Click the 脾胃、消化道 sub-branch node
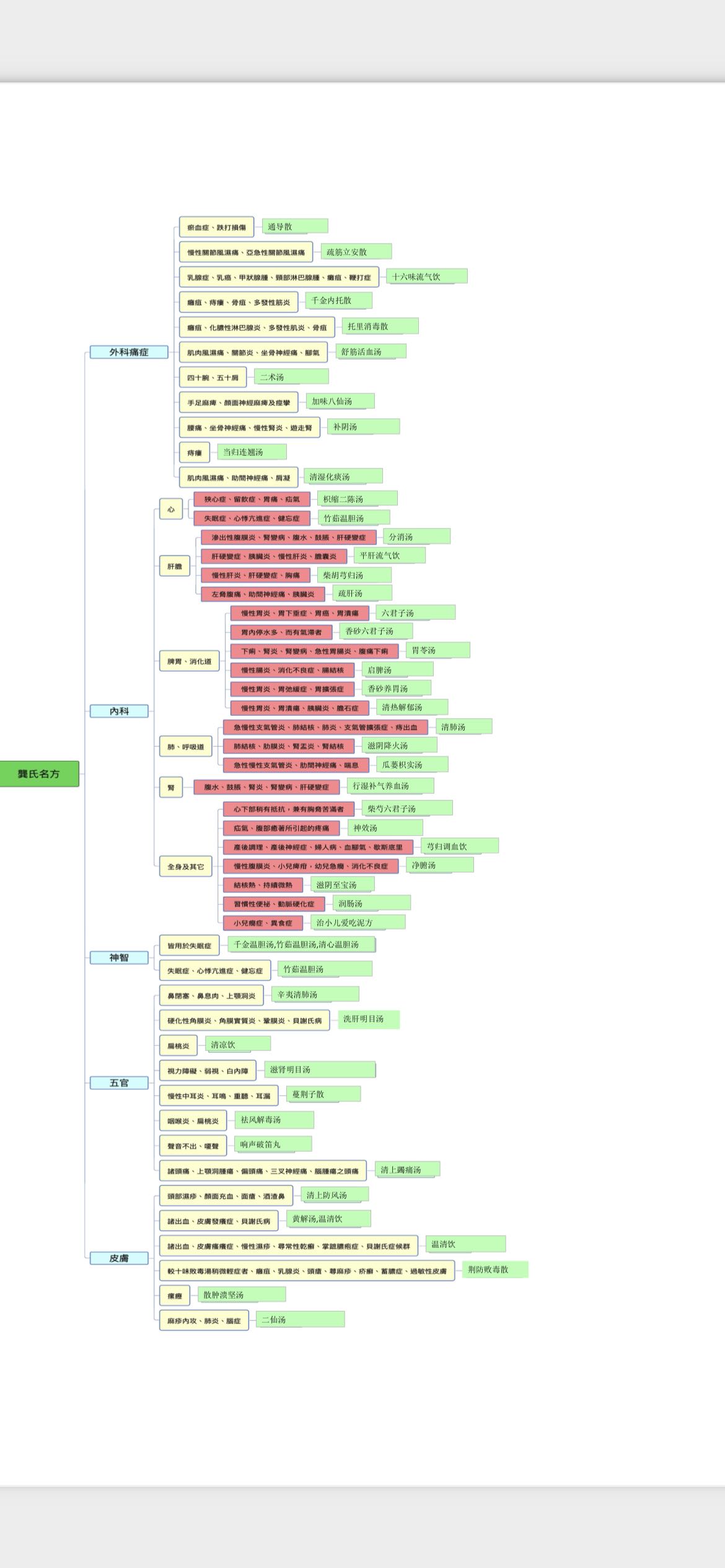The image size is (725, 1568). 189,661
